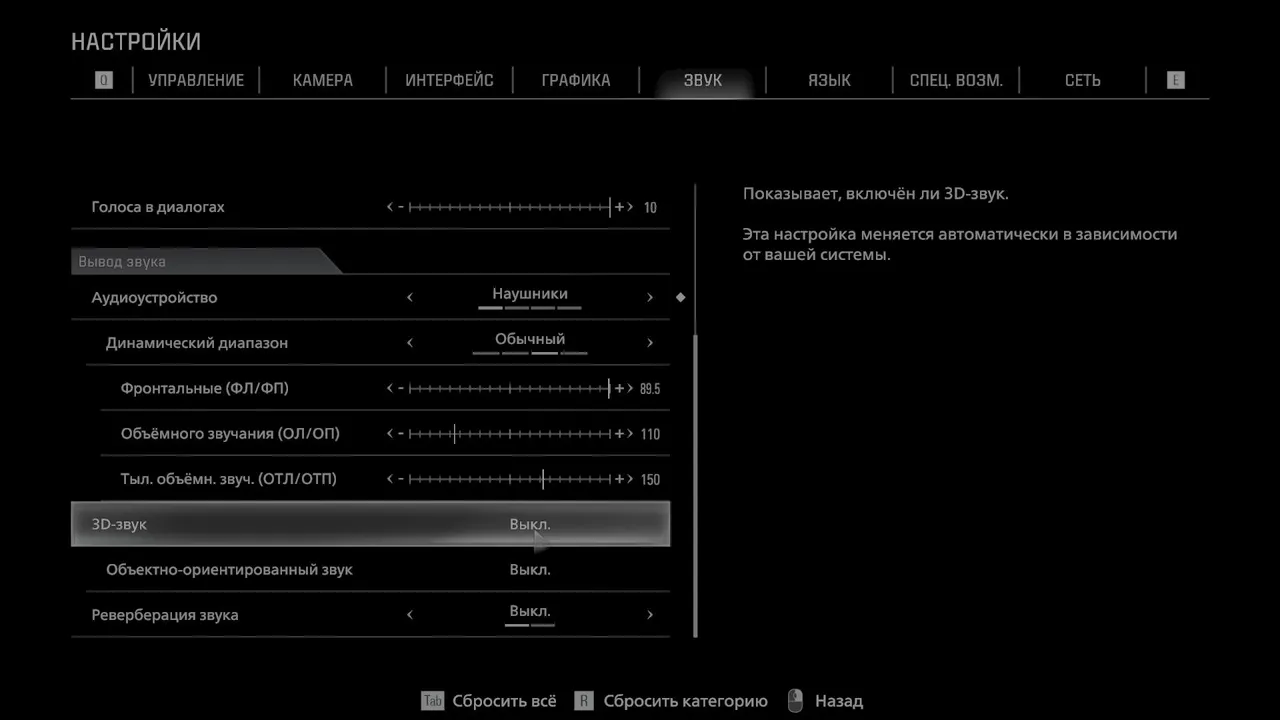Viewport: 1280px width, 720px height.
Task: Click the Голоса в диалогах slider track
Action: tap(510, 207)
